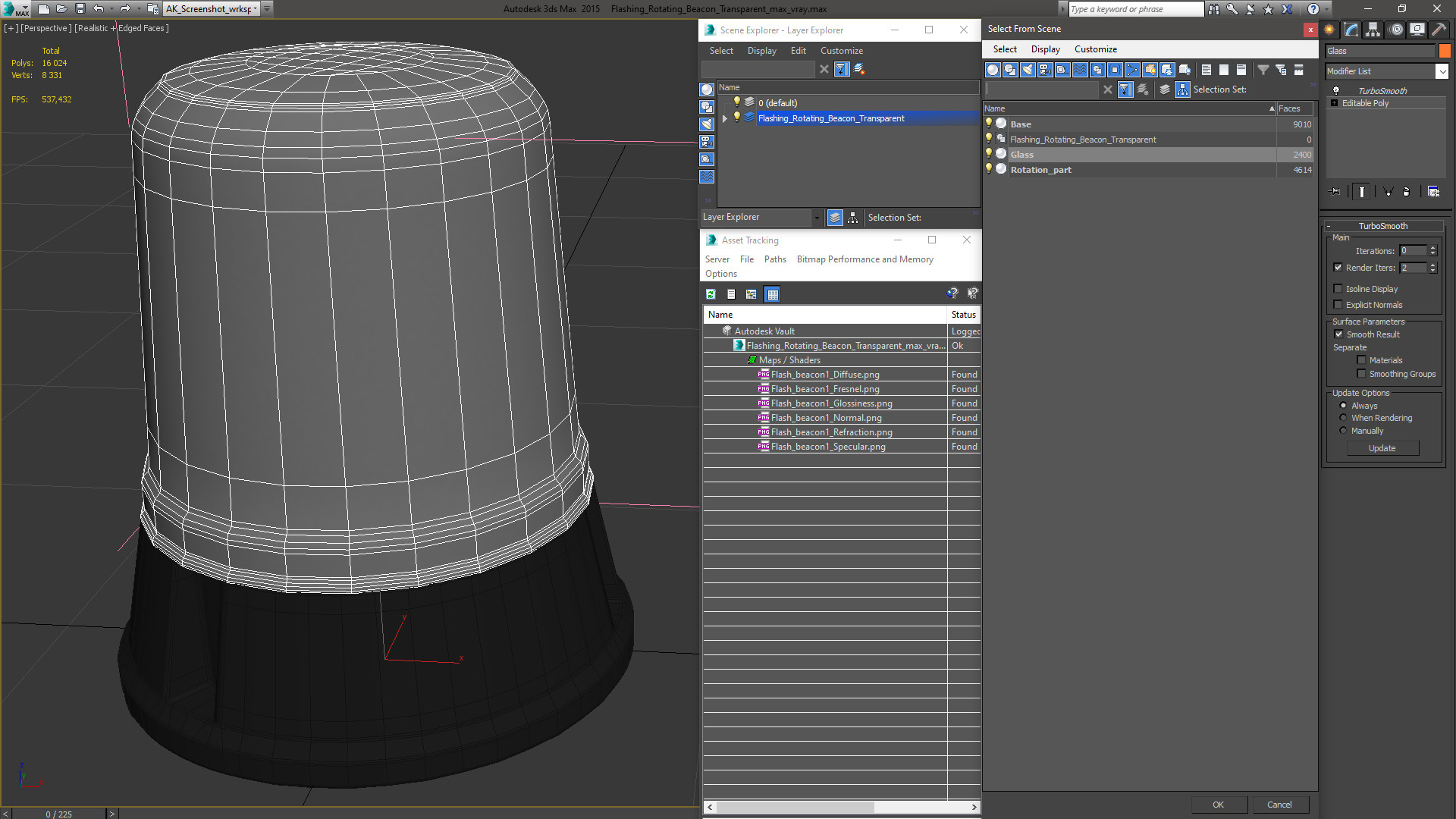1456x819 pixels.
Task: Enable Isoline Display checkbox
Action: 1338,289
